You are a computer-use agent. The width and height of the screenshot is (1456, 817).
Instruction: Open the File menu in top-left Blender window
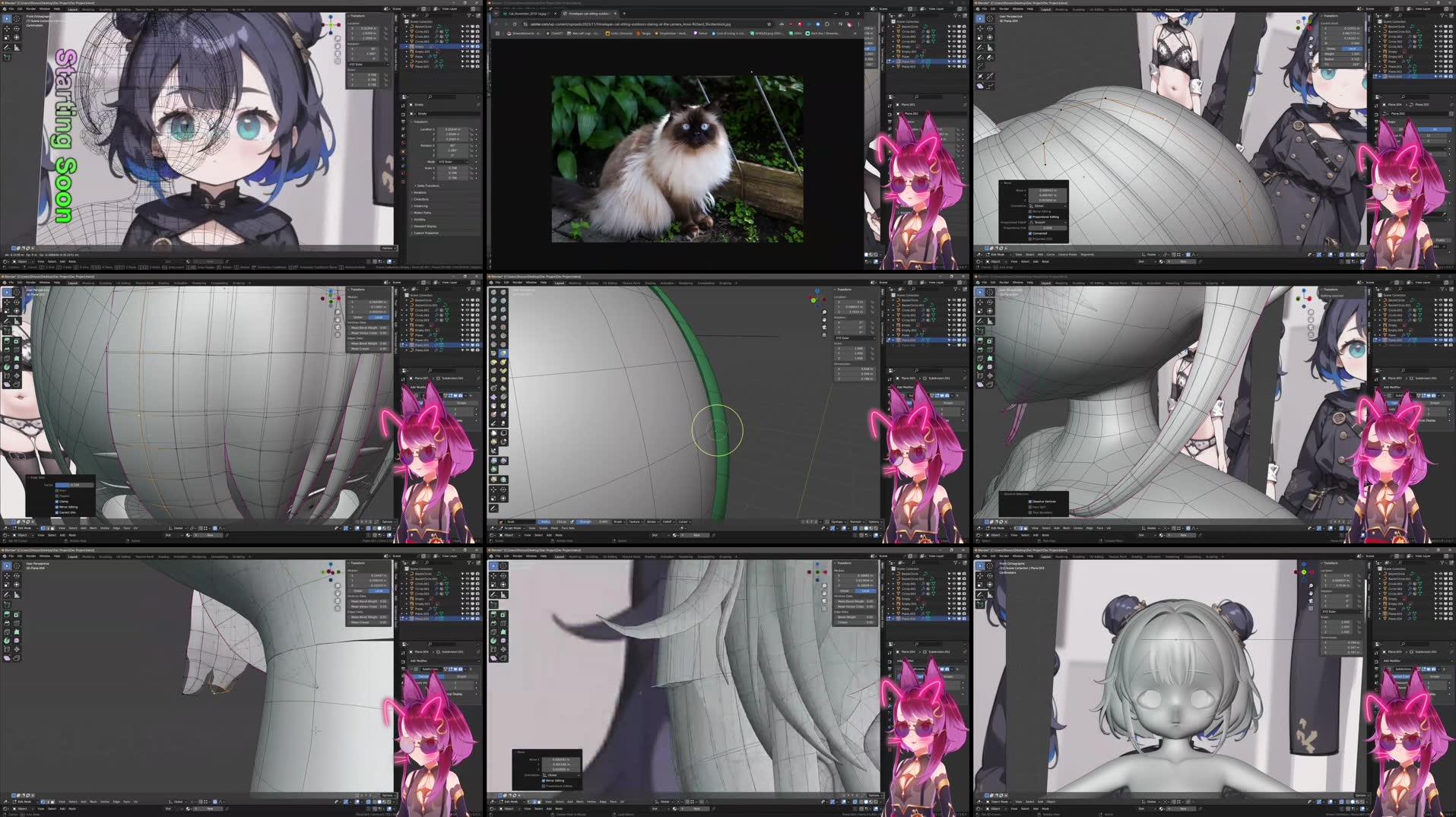[11, 9]
